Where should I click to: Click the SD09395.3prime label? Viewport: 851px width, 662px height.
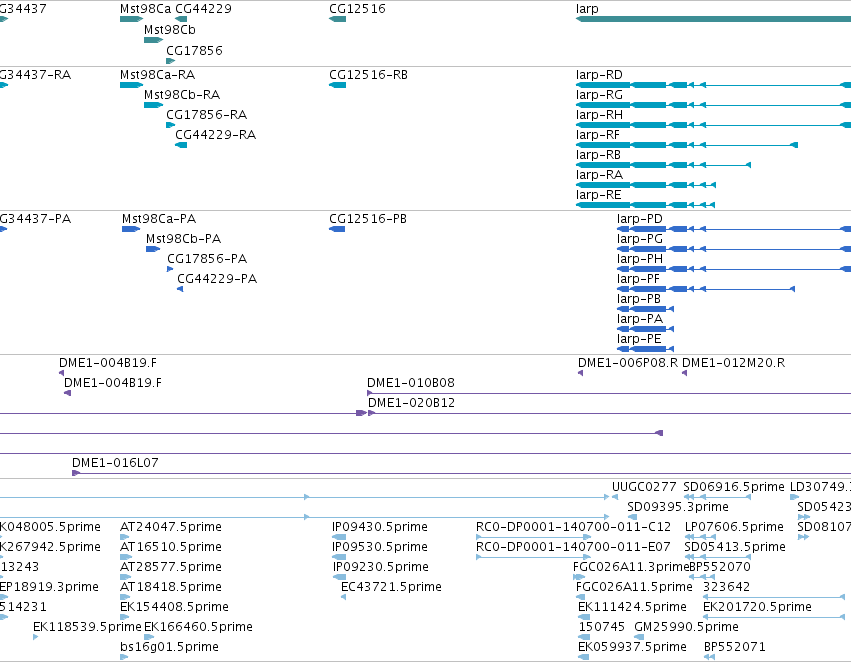pos(678,507)
